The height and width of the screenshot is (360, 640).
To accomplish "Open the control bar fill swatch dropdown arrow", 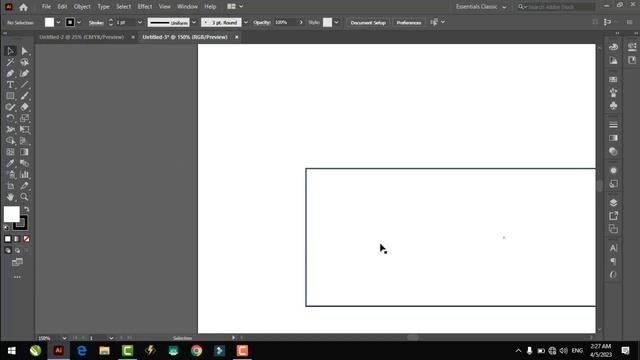I will point(58,22).
